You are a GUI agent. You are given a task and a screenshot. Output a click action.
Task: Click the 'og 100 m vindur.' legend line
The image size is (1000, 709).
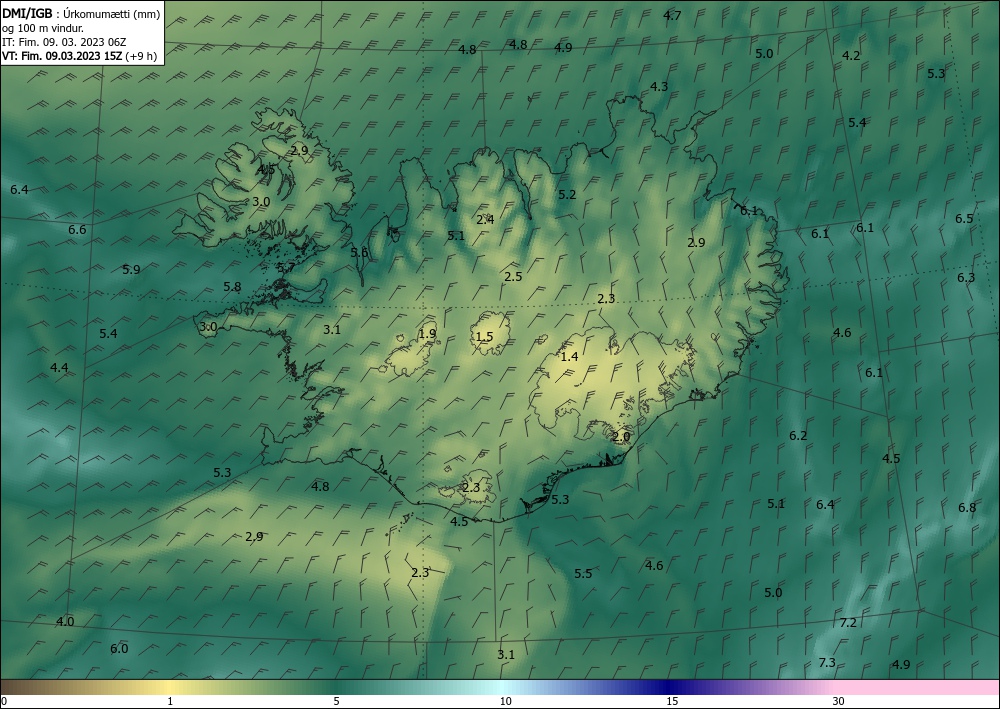point(43,28)
